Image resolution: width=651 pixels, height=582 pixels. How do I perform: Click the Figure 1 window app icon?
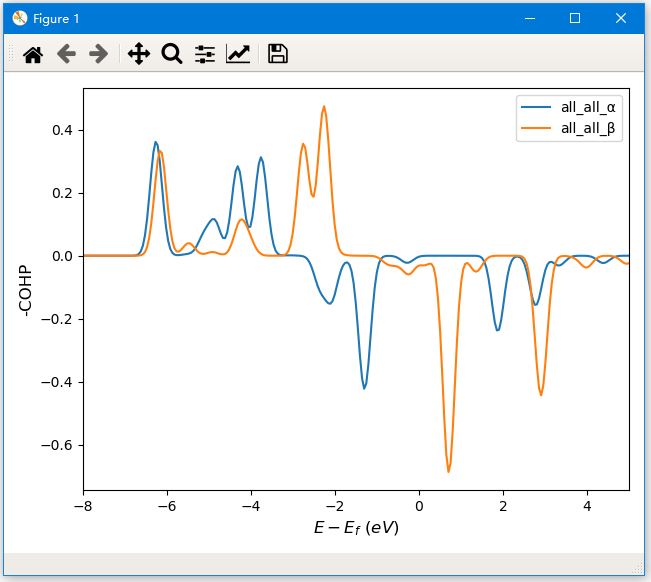coord(19,18)
